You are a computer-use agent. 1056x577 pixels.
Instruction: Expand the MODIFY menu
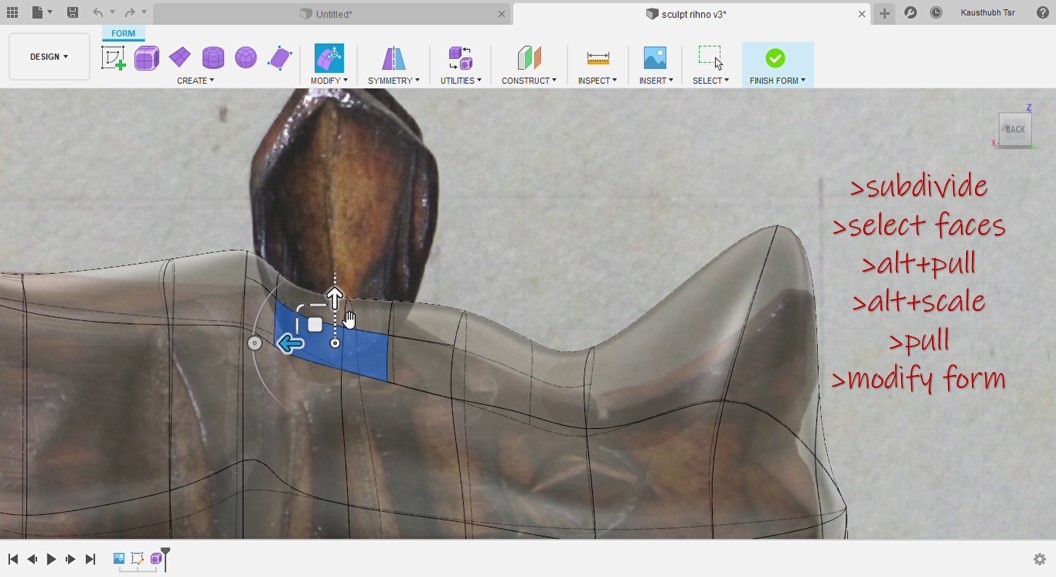(329, 80)
